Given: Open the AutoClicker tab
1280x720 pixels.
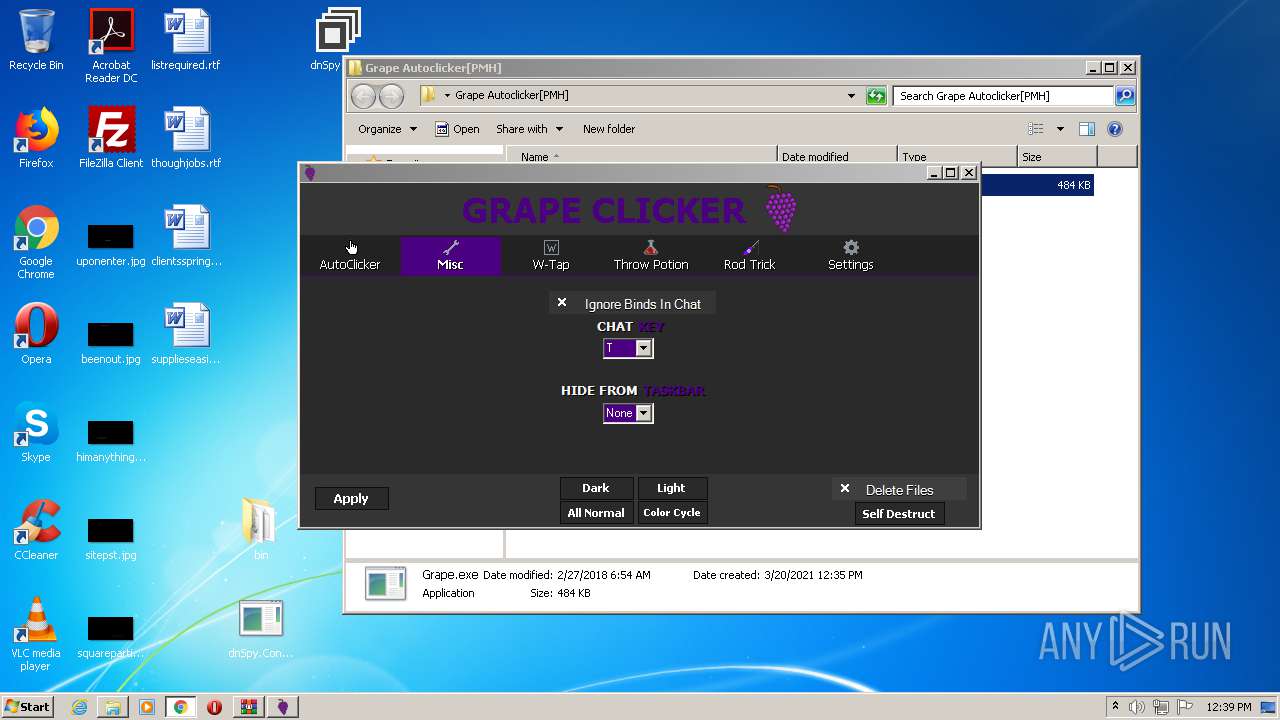Looking at the screenshot, I should point(350,256).
